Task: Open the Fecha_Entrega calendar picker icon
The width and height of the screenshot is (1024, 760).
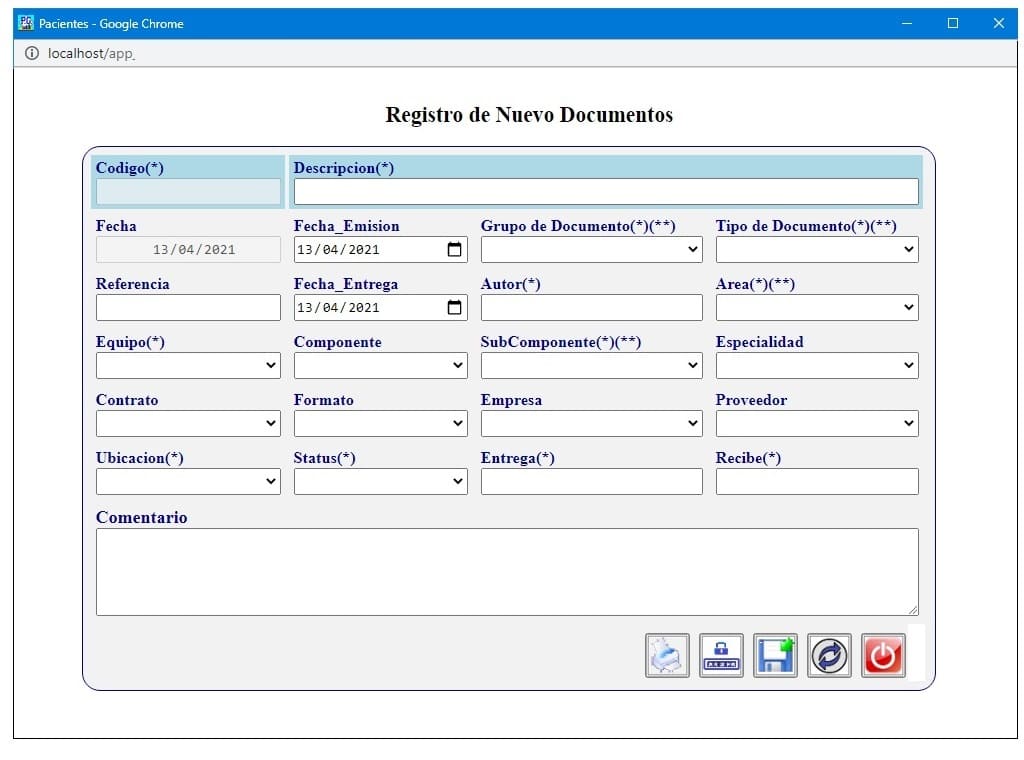Action: (x=455, y=308)
